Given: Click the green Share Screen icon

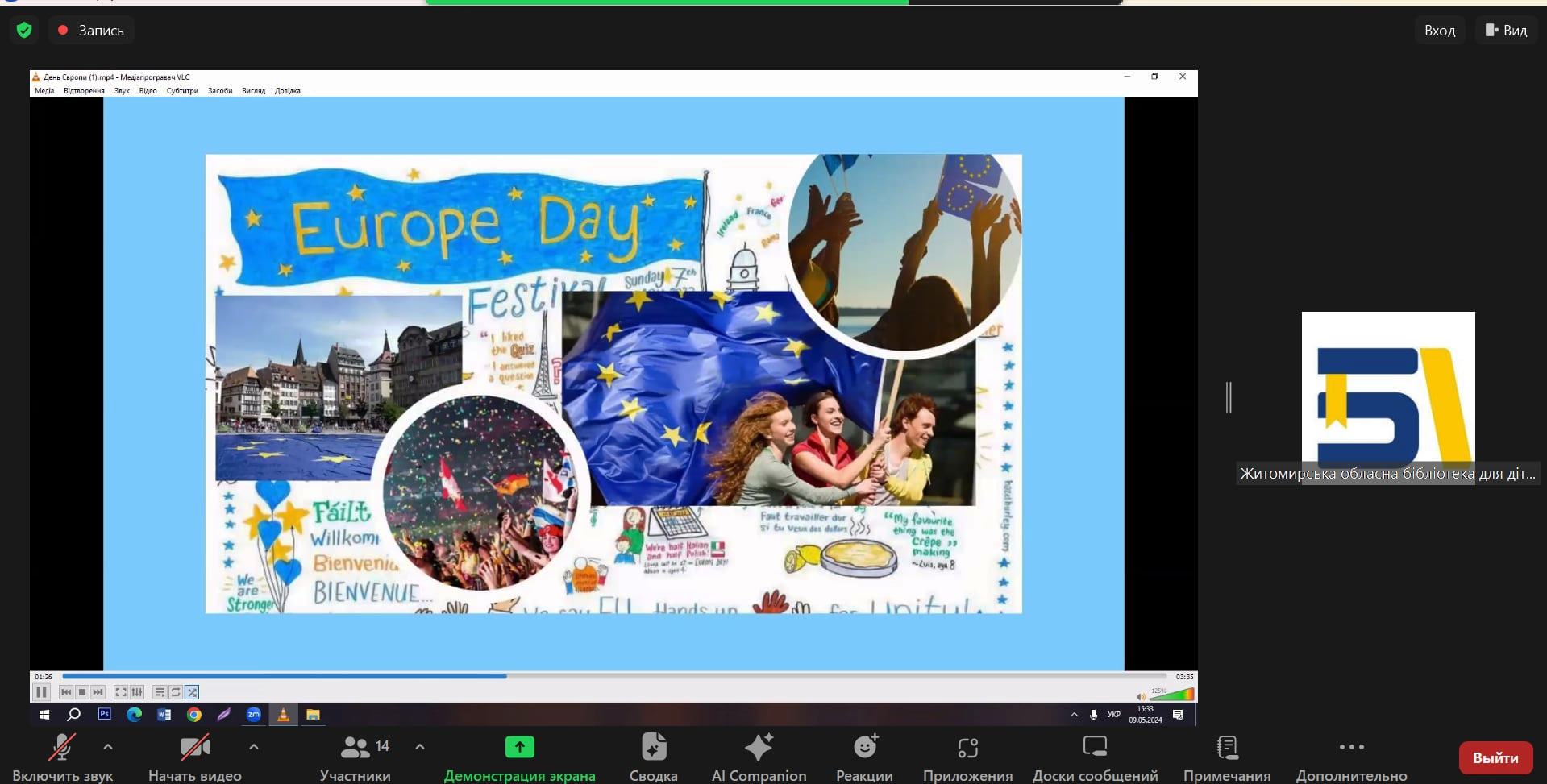Looking at the screenshot, I should (519, 747).
